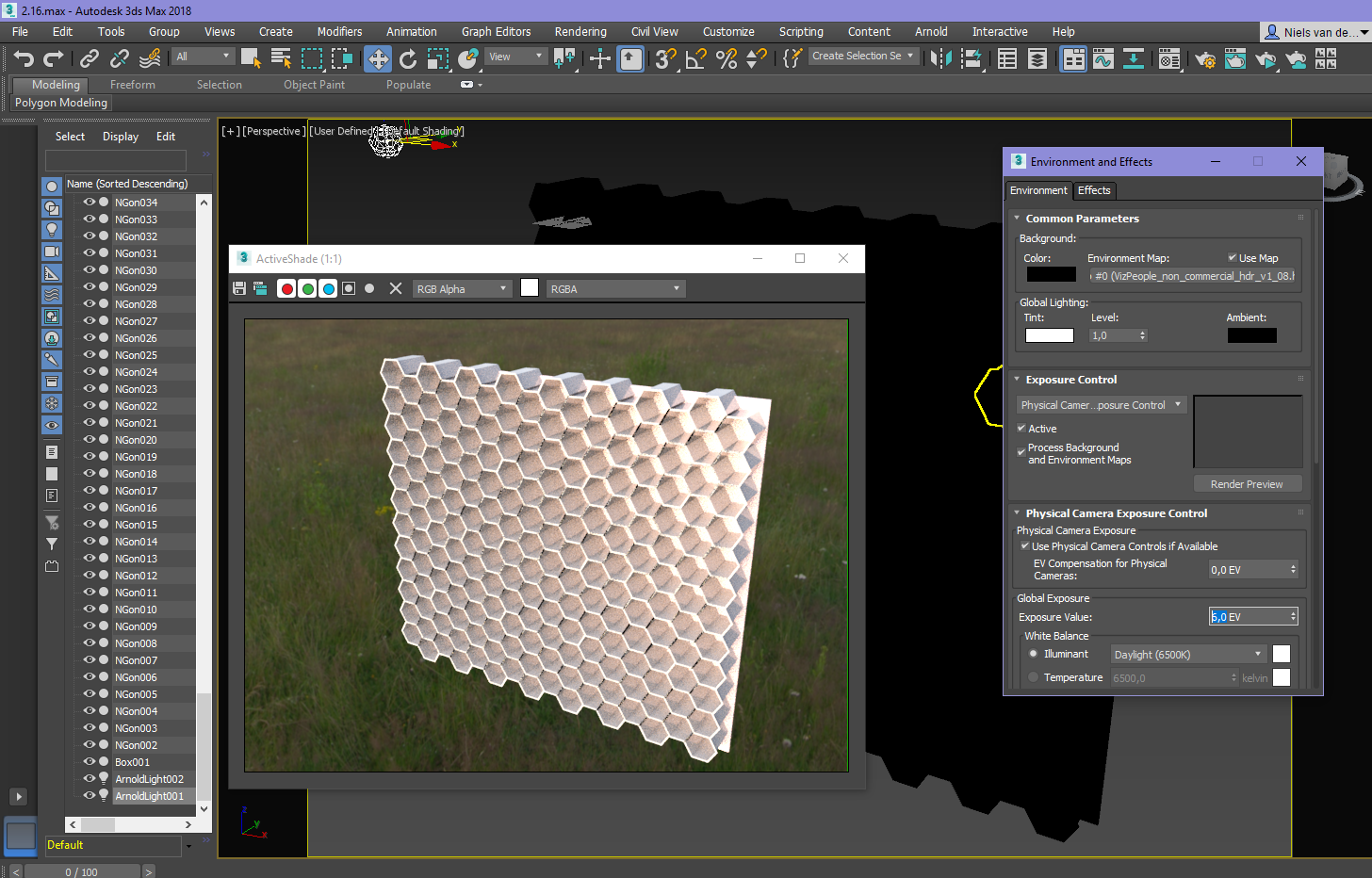Open Schematic View icon

point(1134,59)
